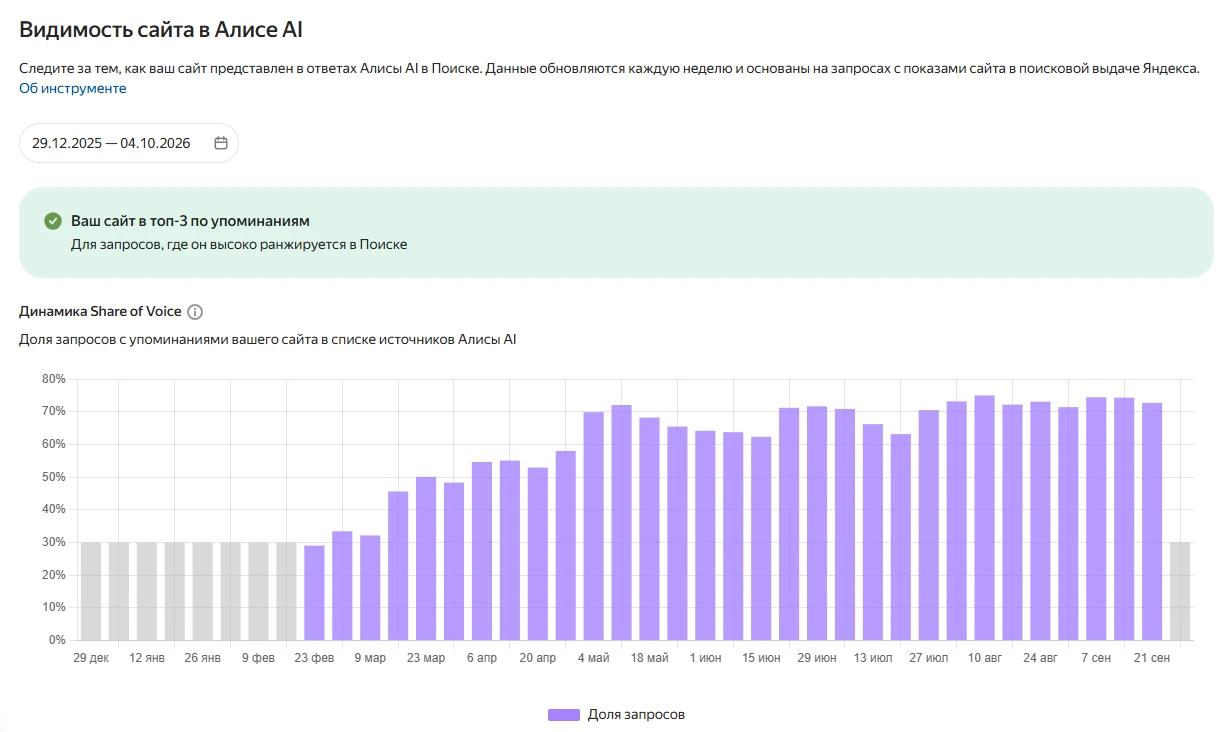Click the '0%' y-axis label

57,640
